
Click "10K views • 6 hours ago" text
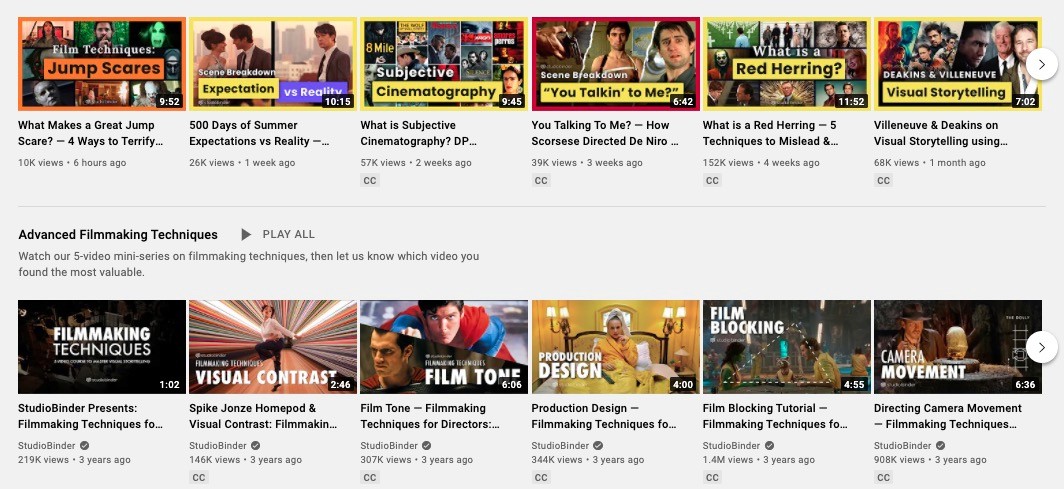tap(72, 163)
